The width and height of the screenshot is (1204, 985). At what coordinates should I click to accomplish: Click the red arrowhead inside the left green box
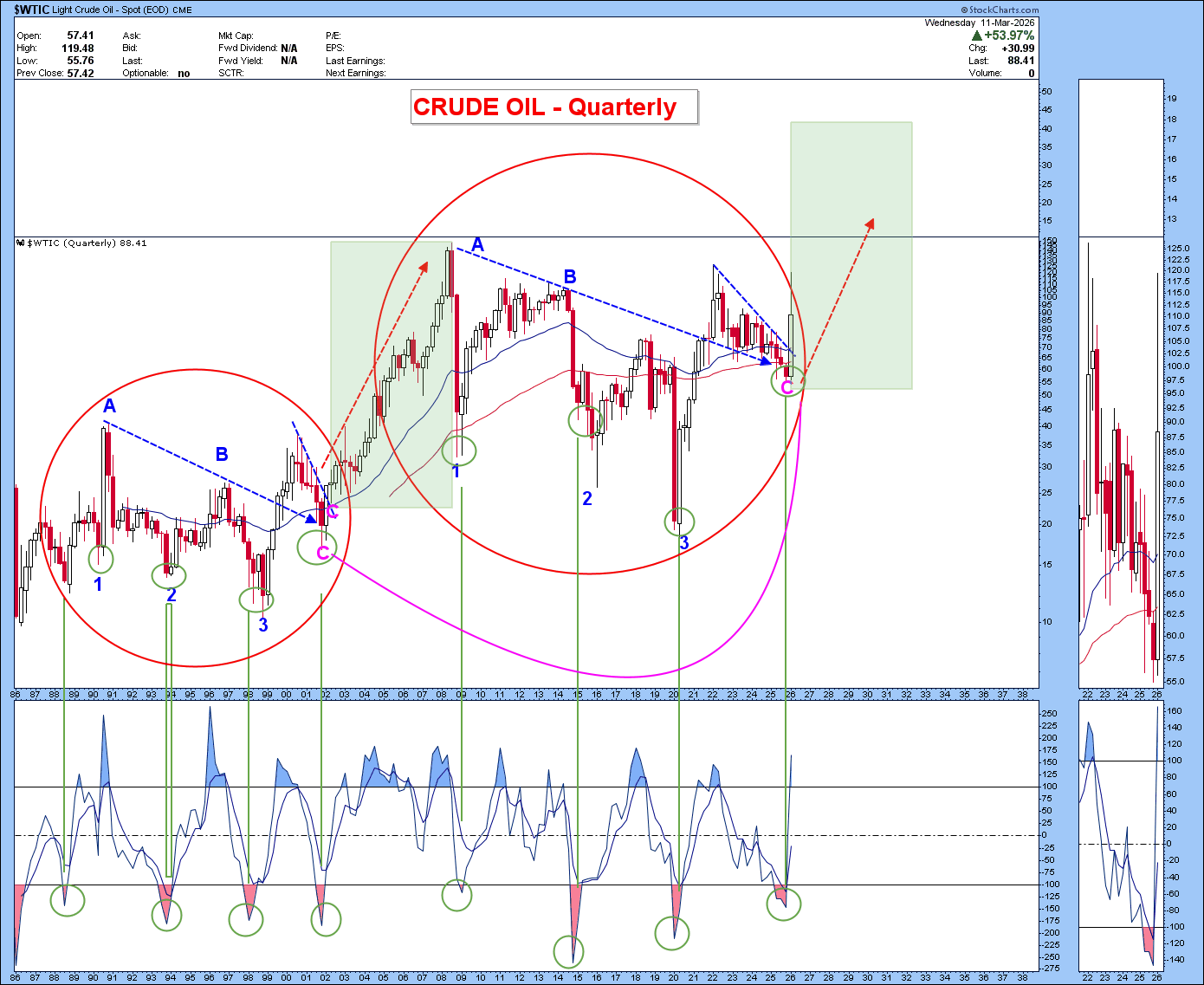pyautogui.click(x=424, y=266)
